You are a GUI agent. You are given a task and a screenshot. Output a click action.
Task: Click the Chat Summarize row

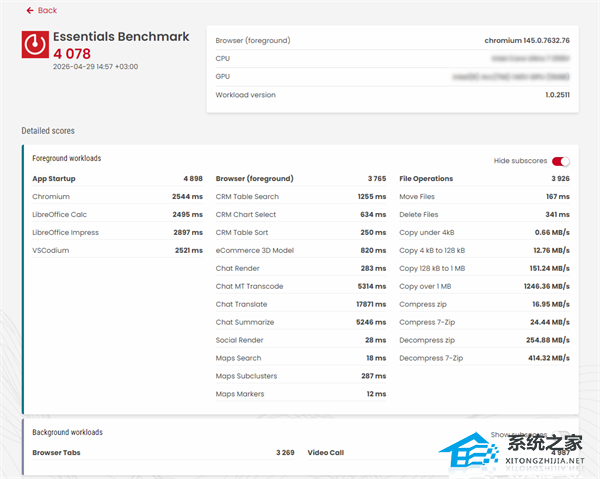click(301, 323)
